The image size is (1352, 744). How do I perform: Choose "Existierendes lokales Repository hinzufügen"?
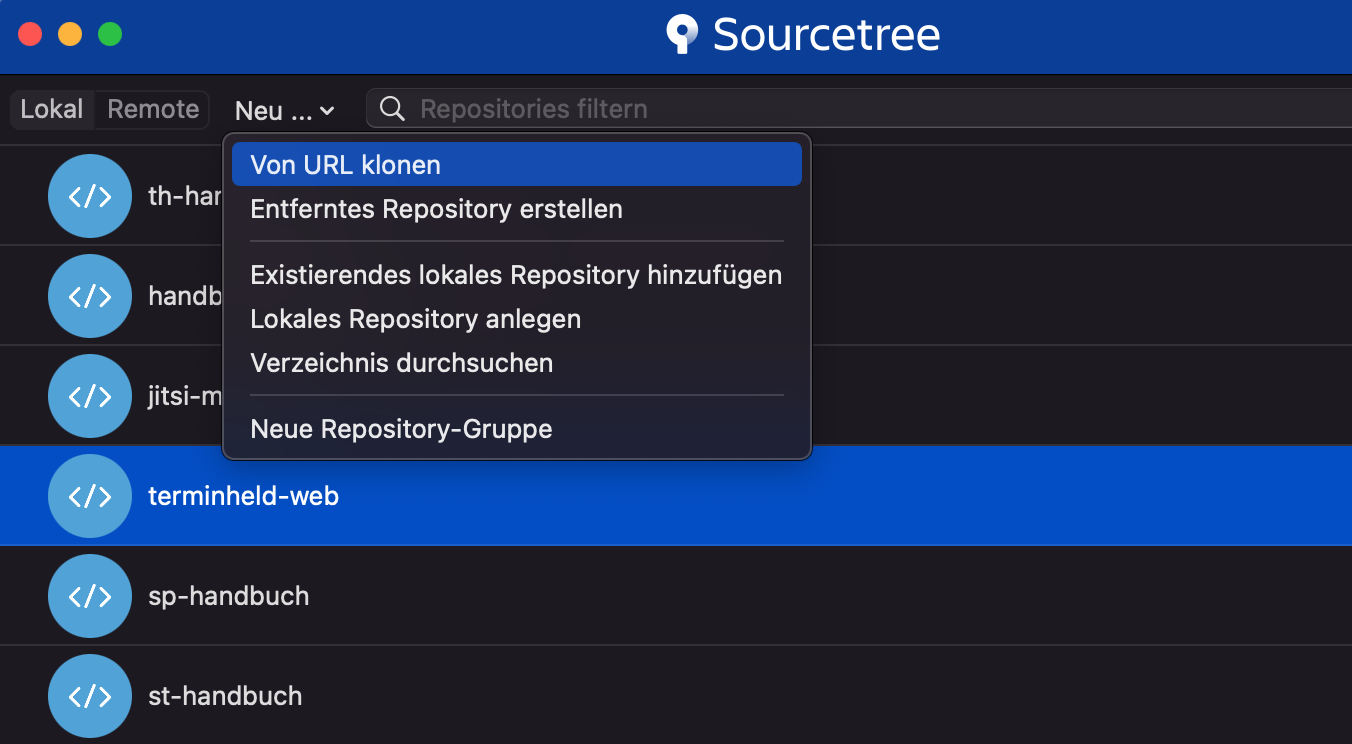coord(516,274)
